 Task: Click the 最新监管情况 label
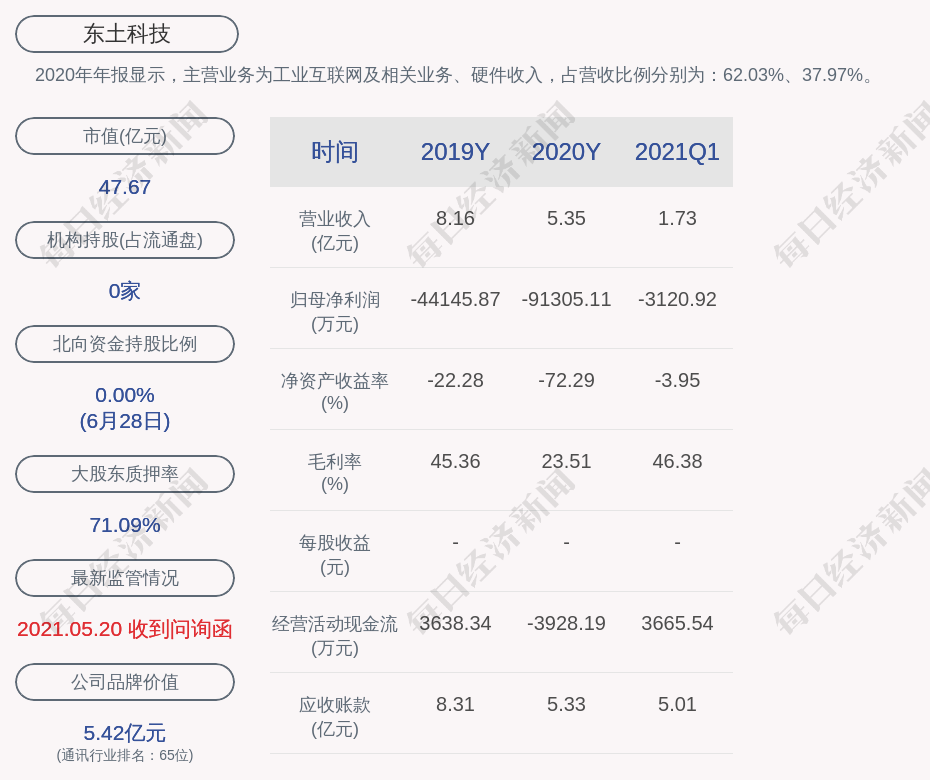pyautogui.click(x=125, y=578)
